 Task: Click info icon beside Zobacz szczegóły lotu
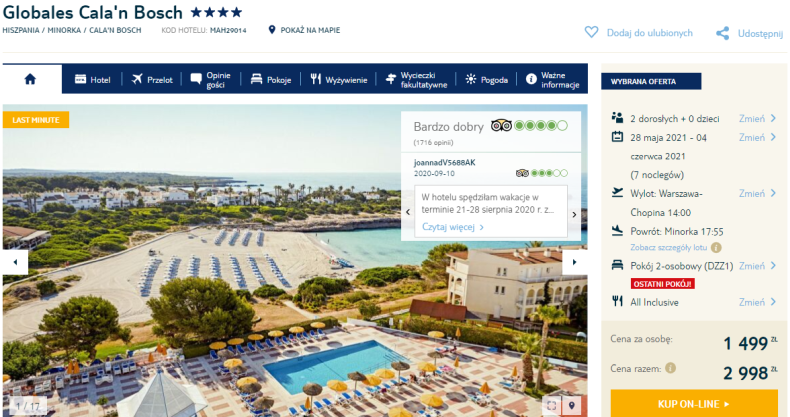[716, 247]
